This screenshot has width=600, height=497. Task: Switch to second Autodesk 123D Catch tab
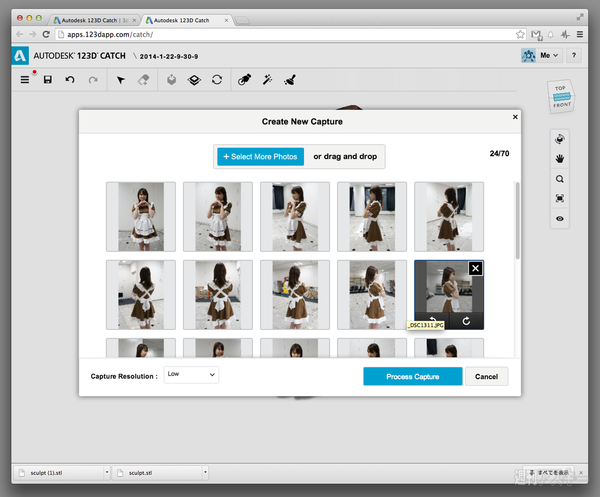point(186,20)
